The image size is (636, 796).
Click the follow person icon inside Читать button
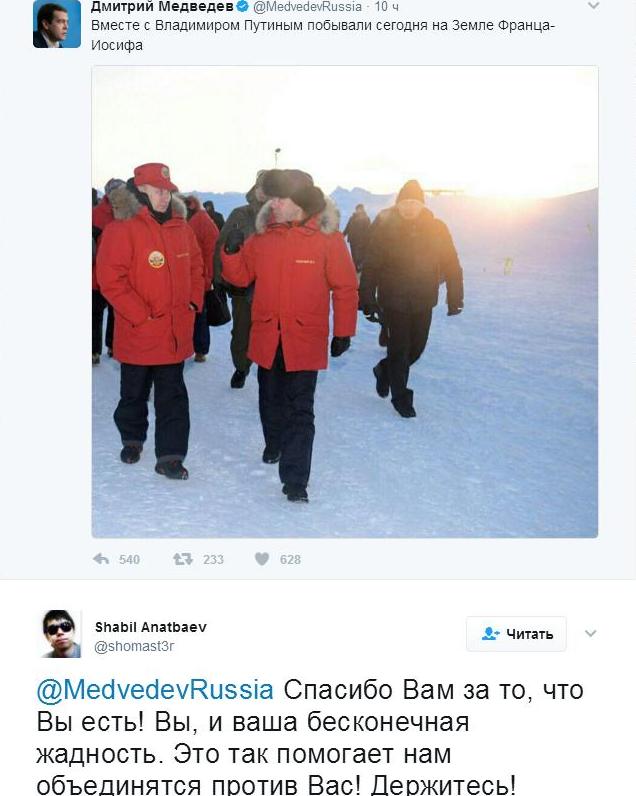490,634
